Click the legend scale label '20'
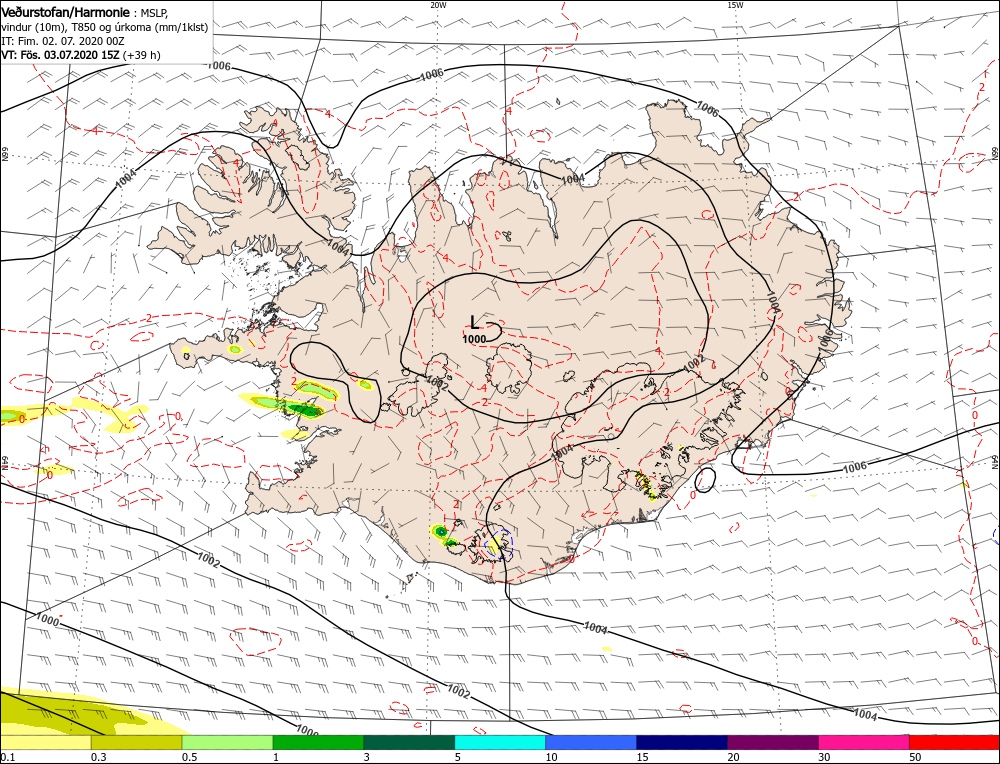The width and height of the screenshot is (1000, 764). 733,757
